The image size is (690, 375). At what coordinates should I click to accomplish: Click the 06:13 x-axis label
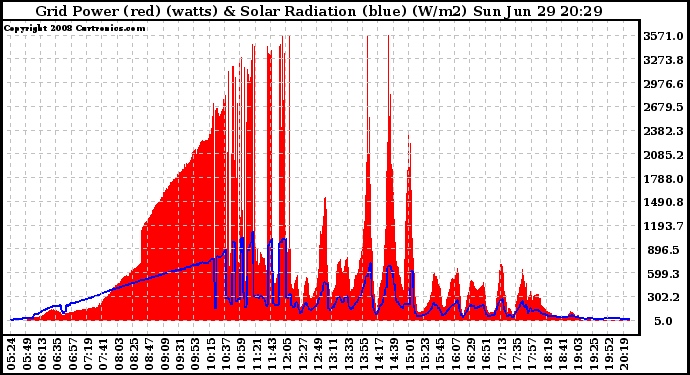(42, 353)
